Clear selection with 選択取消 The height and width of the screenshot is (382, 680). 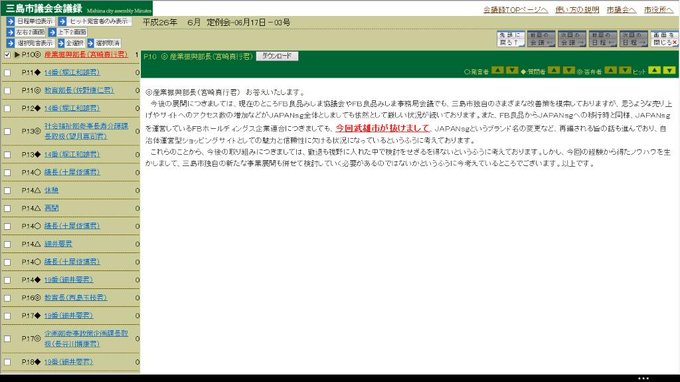pos(104,43)
